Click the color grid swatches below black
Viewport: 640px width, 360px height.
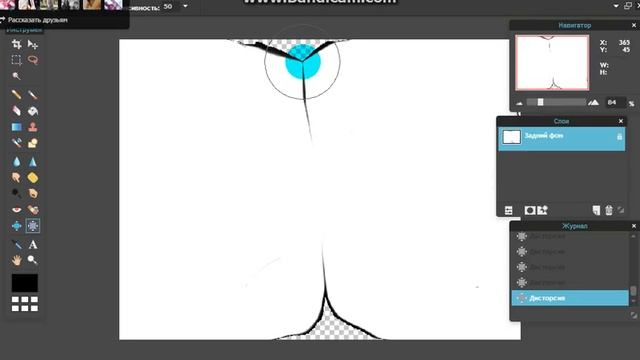coord(24,304)
